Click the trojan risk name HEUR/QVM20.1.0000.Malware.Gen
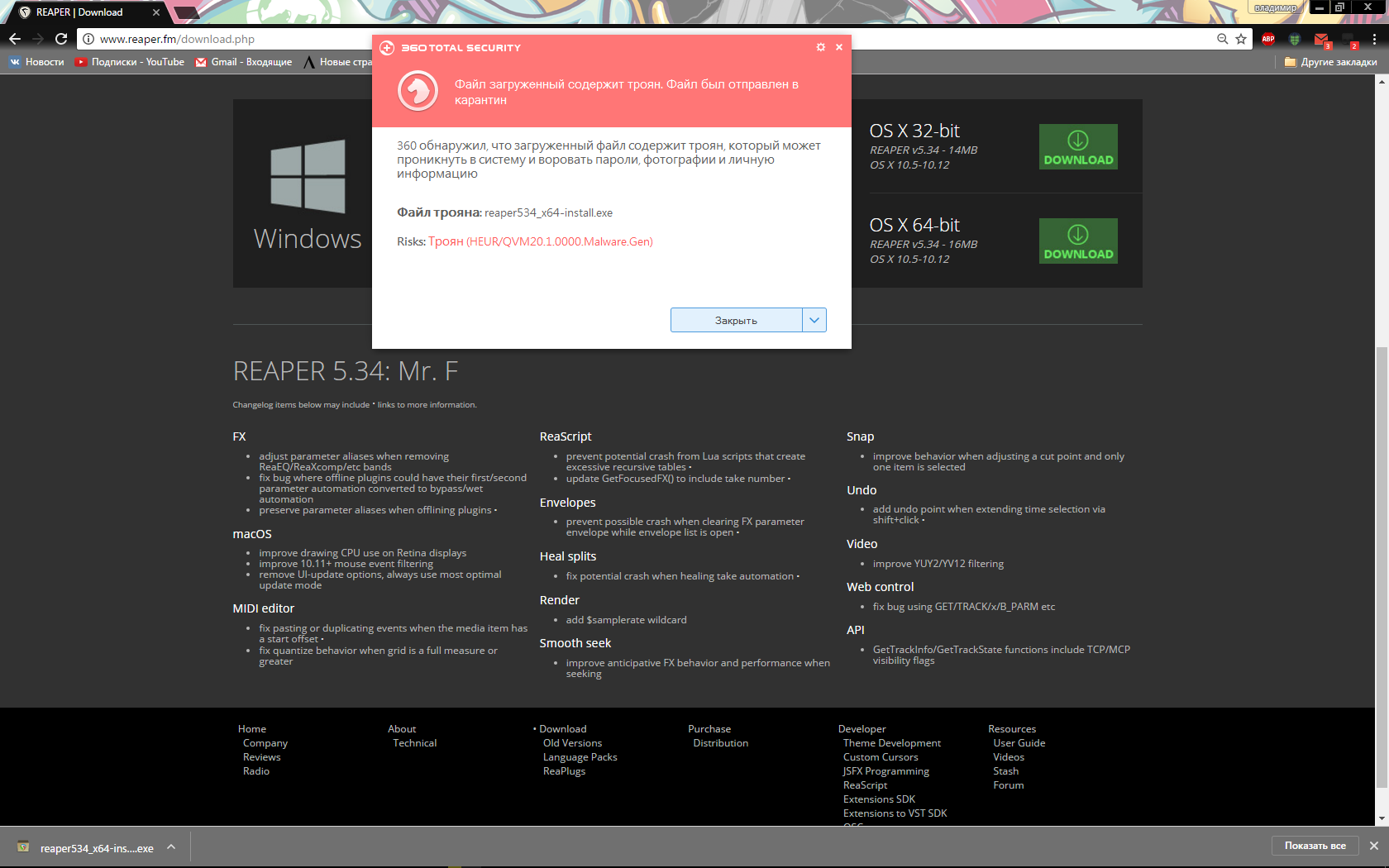 coord(560,241)
